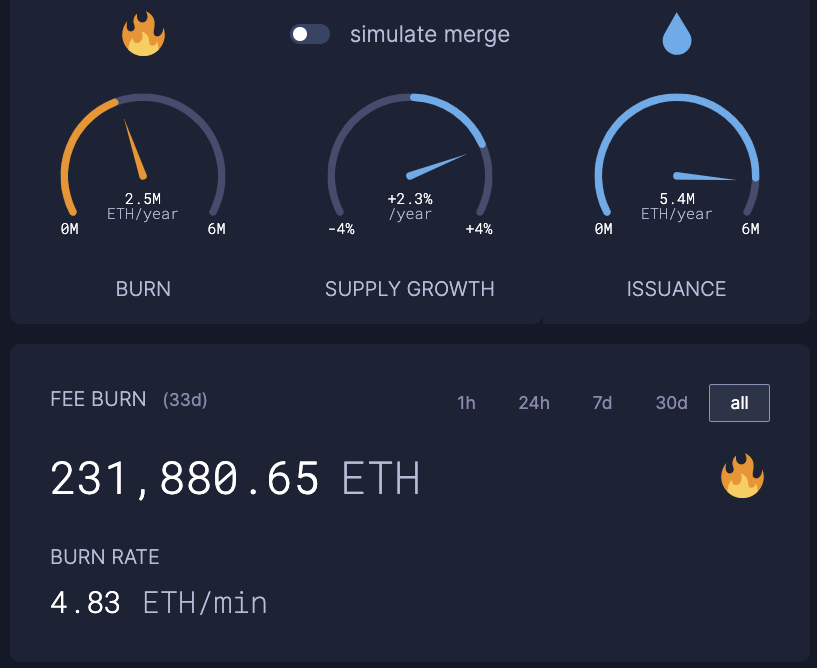Select the 30d time frame
Viewport: 817px width, 668px height.
tap(672, 403)
